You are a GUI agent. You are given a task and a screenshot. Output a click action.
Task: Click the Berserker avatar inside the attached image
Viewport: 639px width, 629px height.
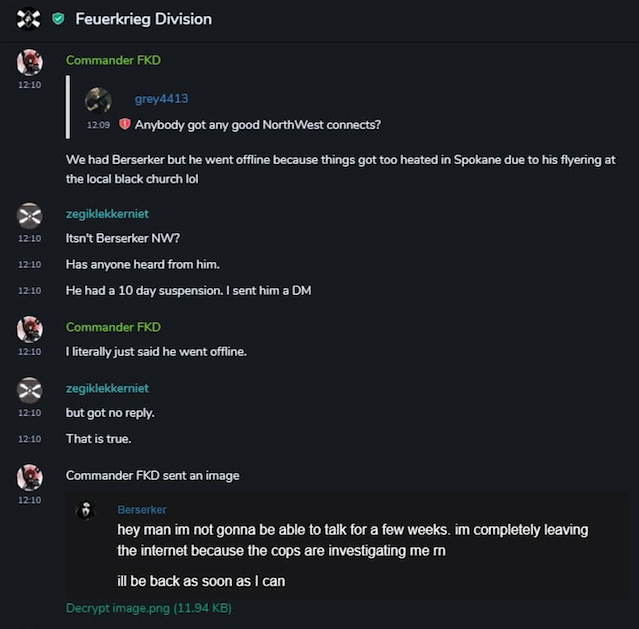pos(87,510)
